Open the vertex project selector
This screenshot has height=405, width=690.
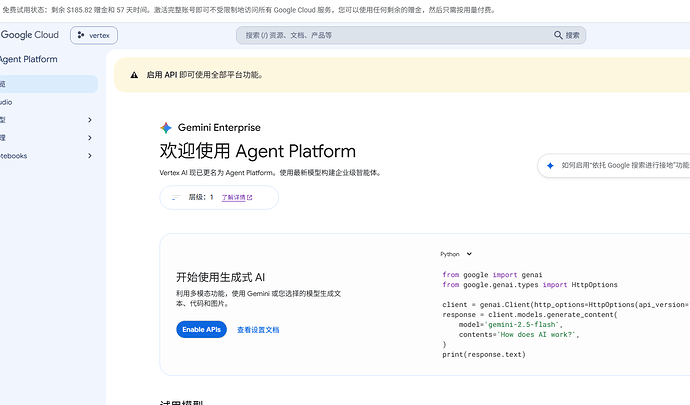pyautogui.click(x=94, y=35)
